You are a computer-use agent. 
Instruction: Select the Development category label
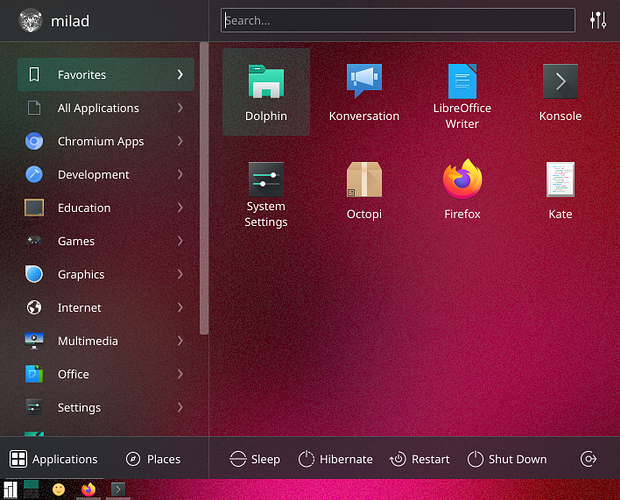(x=93, y=175)
